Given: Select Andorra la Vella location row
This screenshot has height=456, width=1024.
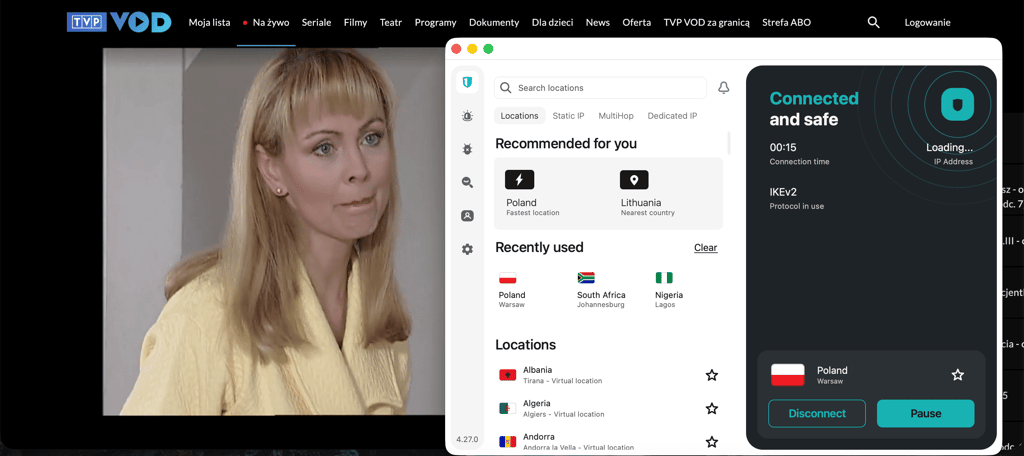Looking at the screenshot, I should pyautogui.click(x=608, y=442).
